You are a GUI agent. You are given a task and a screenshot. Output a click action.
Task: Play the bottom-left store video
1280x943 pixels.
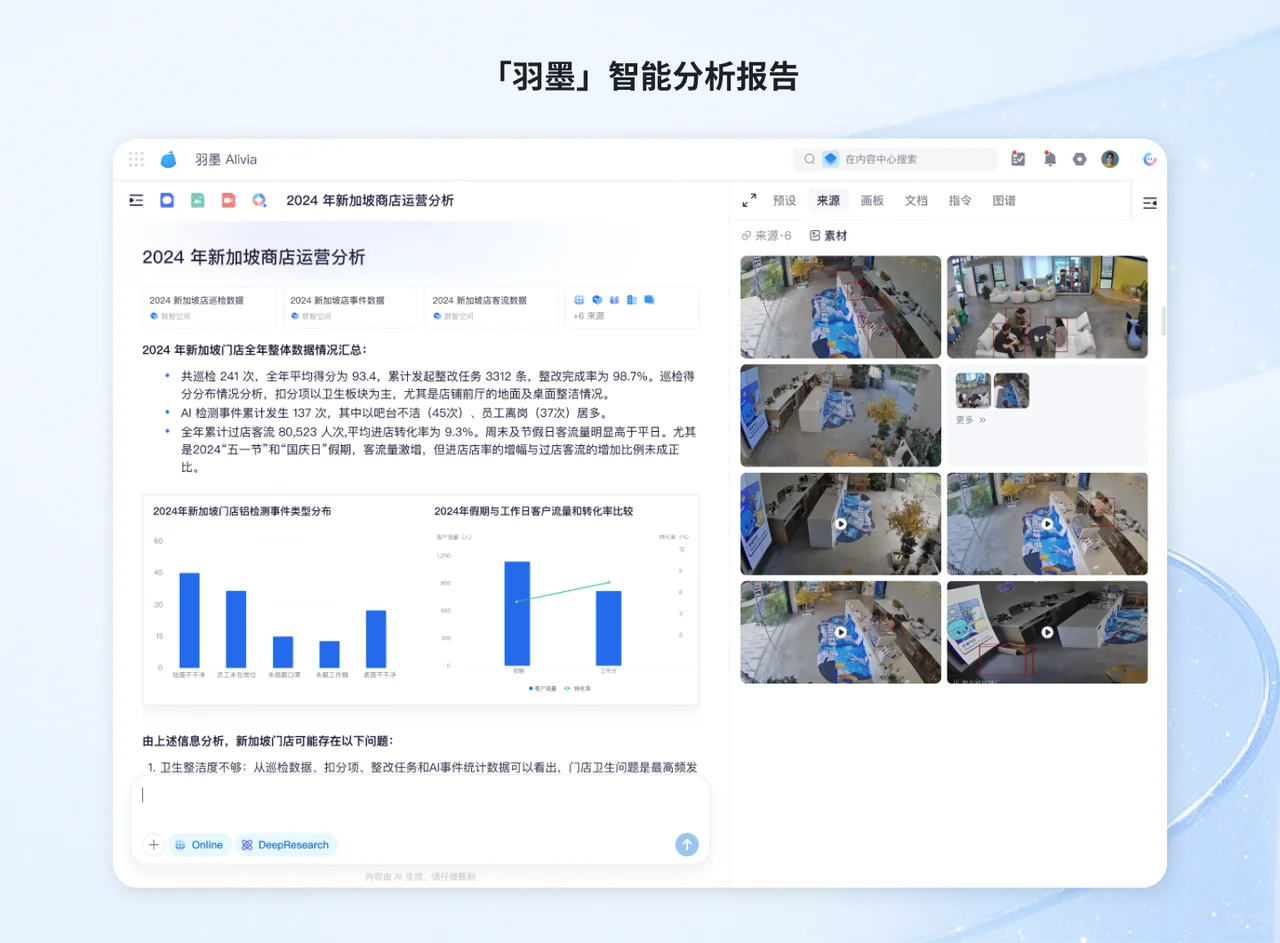[841, 632]
